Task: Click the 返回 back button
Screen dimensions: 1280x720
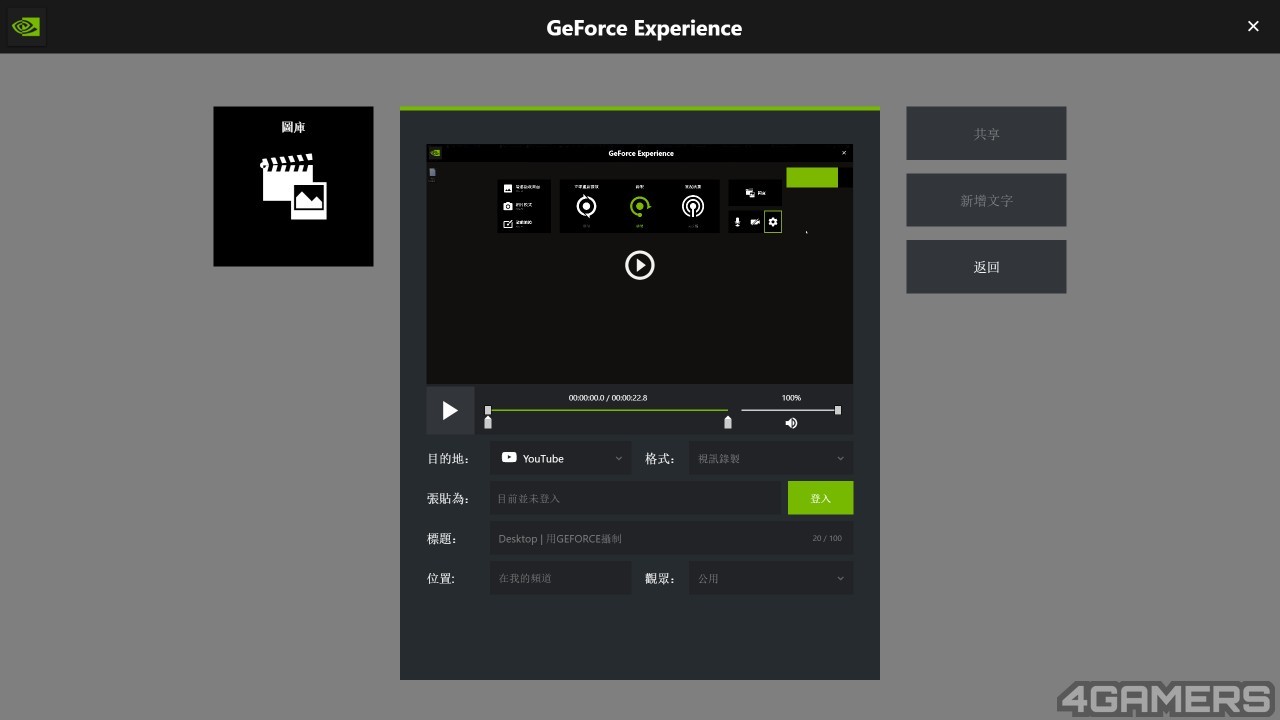Action: pos(986,267)
